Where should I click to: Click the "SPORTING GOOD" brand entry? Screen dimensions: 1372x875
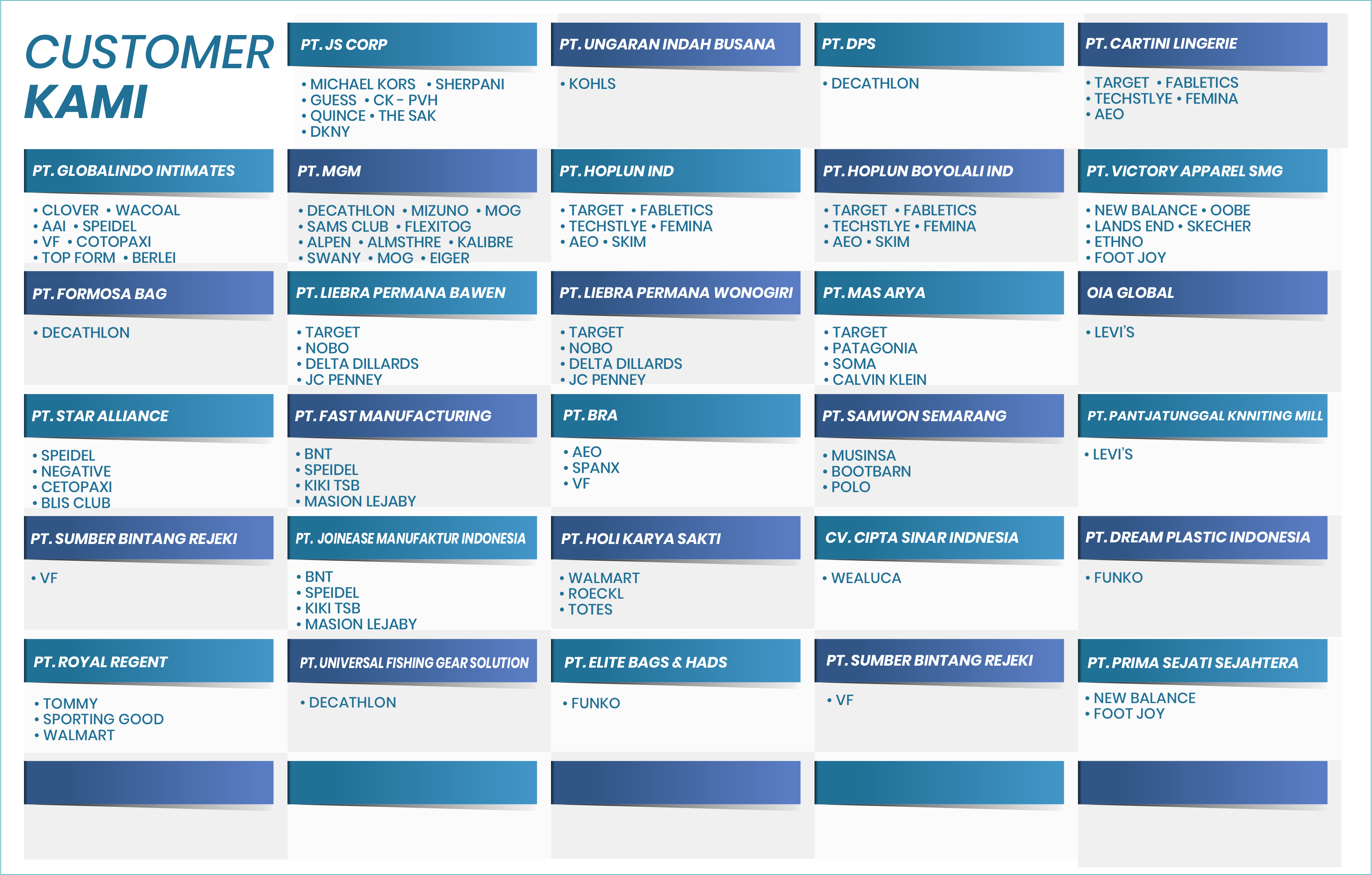103,719
